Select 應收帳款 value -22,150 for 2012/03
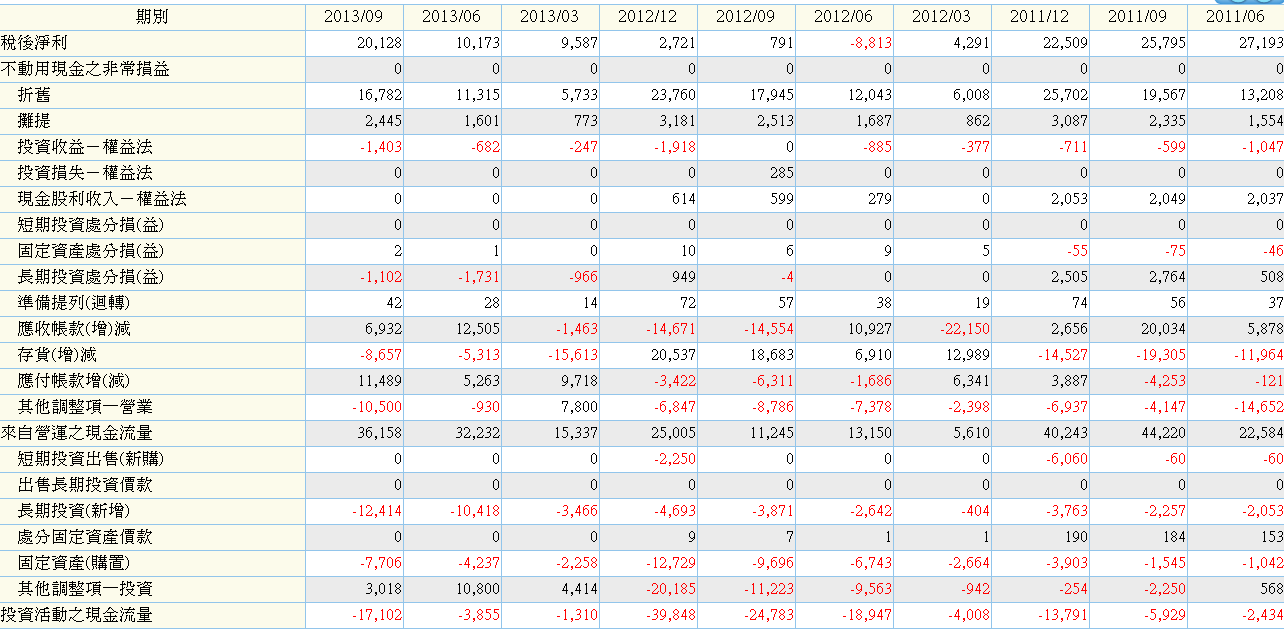Screen dimensions: 1284x629 pyautogui.click(x=965, y=329)
